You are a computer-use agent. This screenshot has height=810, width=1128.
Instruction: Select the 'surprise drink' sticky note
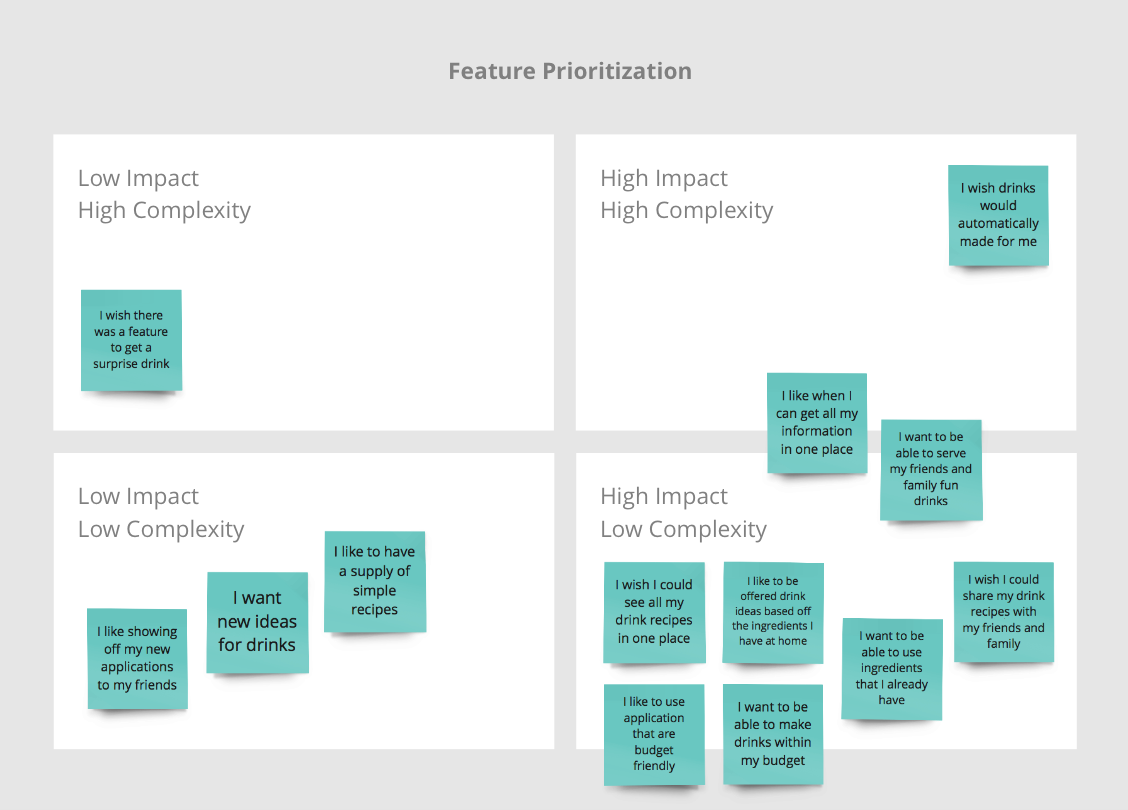[131, 340]
